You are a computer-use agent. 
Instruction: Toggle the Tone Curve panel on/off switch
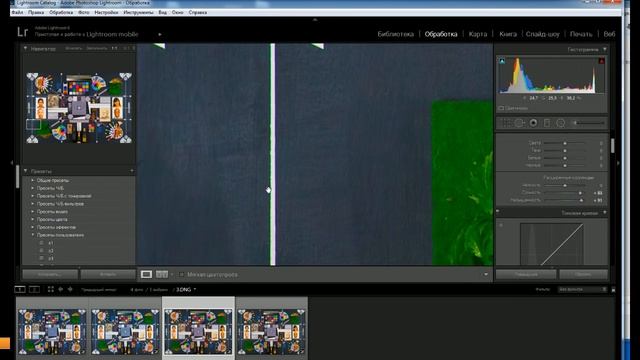(x=498, y=211)
